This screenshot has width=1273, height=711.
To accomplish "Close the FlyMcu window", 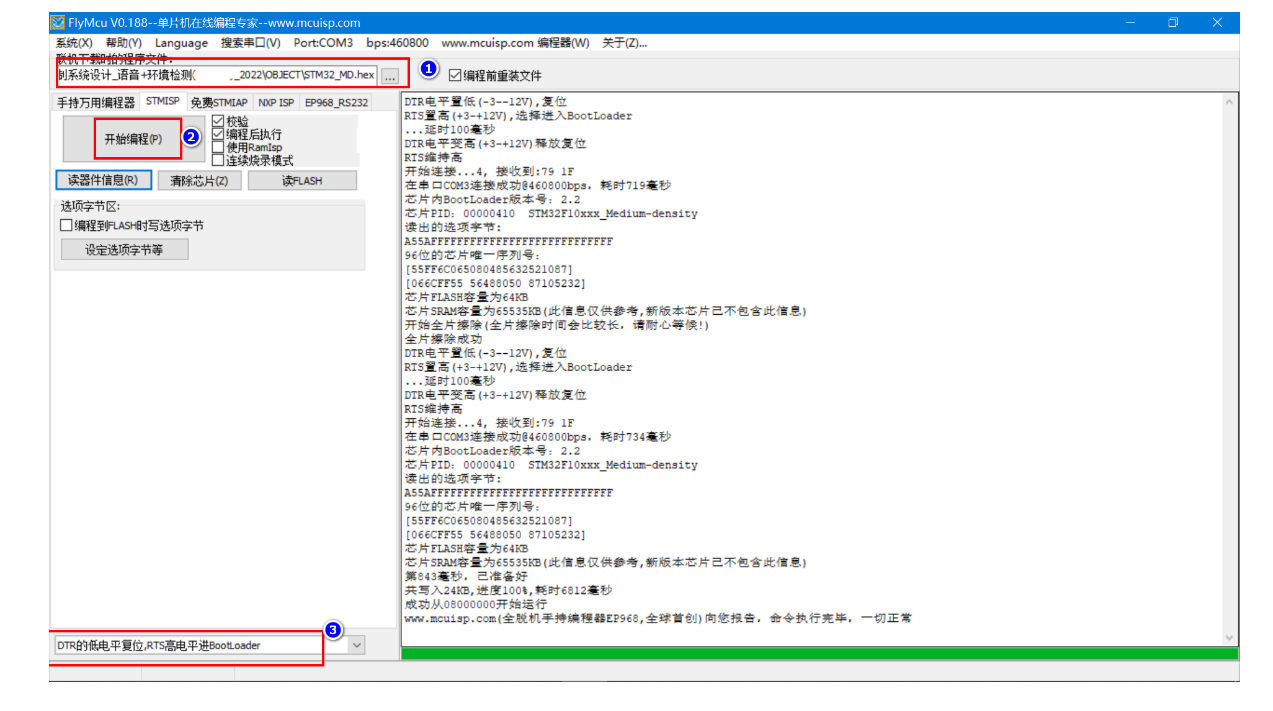I will tap(1217, 23).
